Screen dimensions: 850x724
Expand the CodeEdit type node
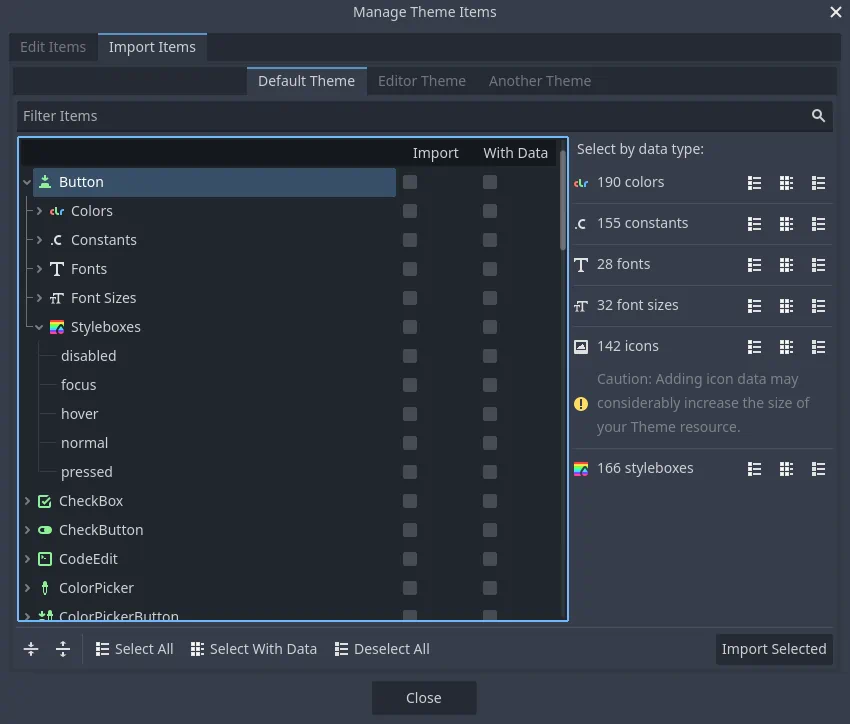coord(27,559)
